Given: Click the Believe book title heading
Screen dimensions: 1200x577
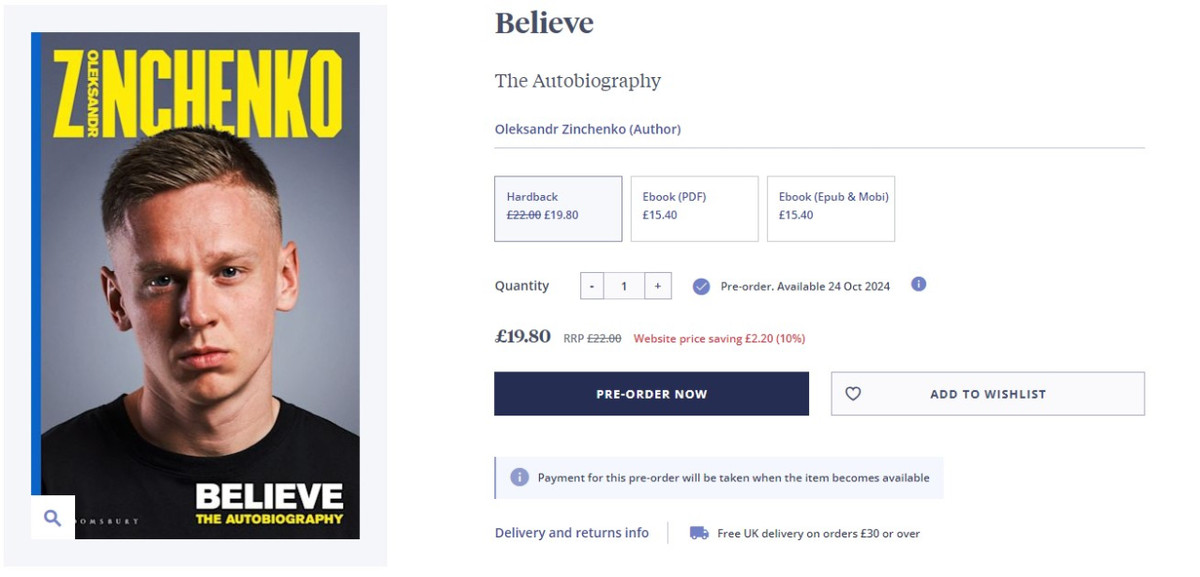Looking at the screenshot, I should point(544,23).
